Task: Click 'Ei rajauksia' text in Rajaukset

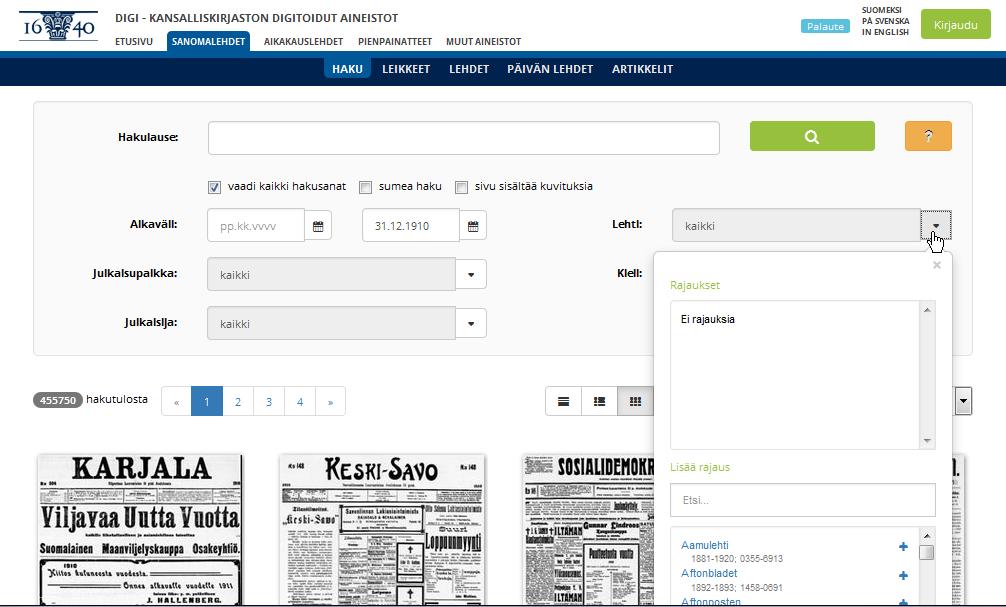Action: (708, 320)
